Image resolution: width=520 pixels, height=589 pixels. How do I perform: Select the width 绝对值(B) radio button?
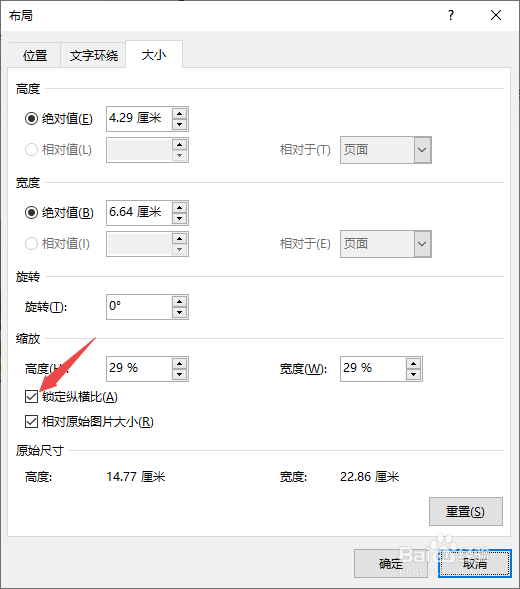tap(31, 213)
